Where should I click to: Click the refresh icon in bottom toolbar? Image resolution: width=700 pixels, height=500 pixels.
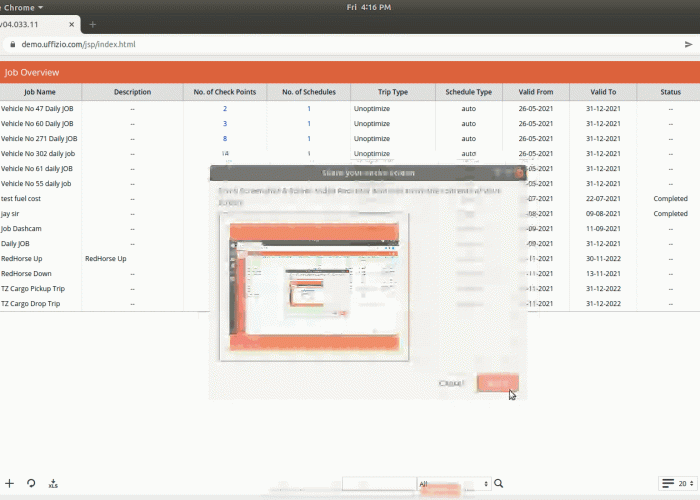tap(31, 483)
